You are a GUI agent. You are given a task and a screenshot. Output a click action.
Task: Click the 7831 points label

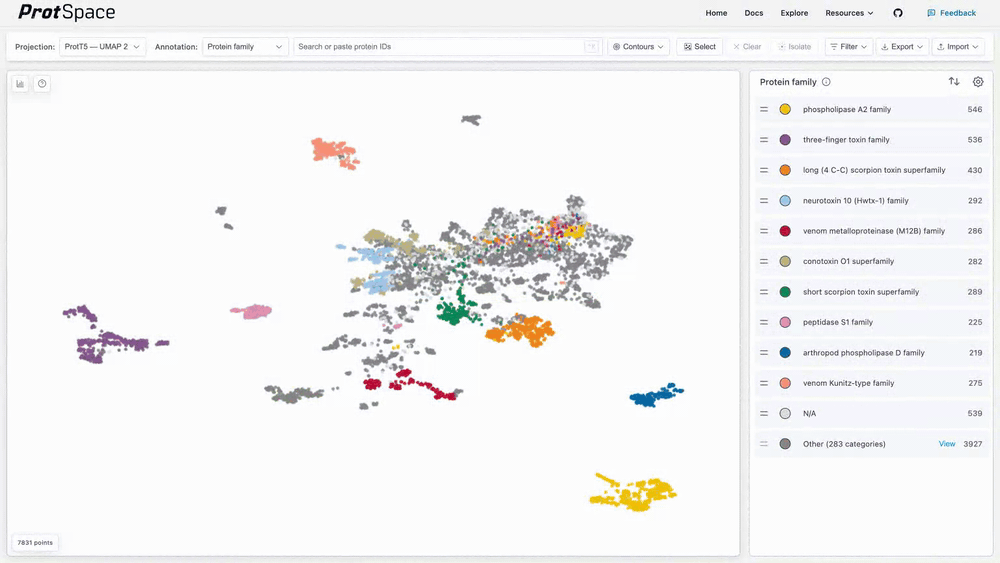(35, 543)
